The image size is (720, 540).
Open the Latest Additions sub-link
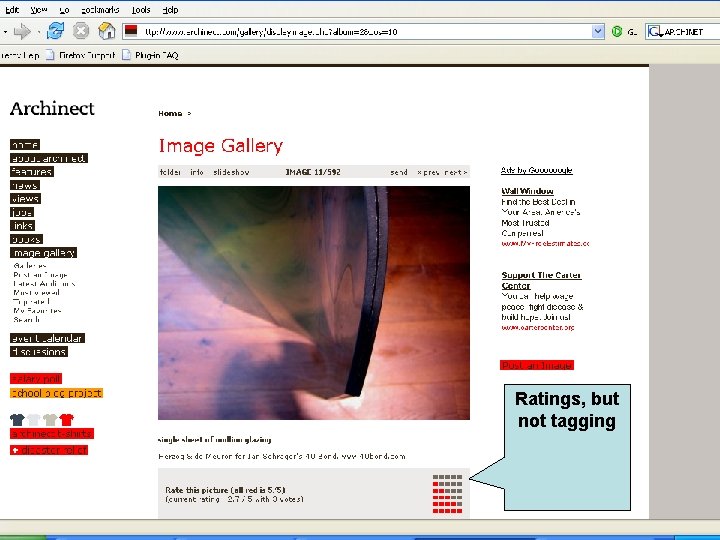click(44, 284)
